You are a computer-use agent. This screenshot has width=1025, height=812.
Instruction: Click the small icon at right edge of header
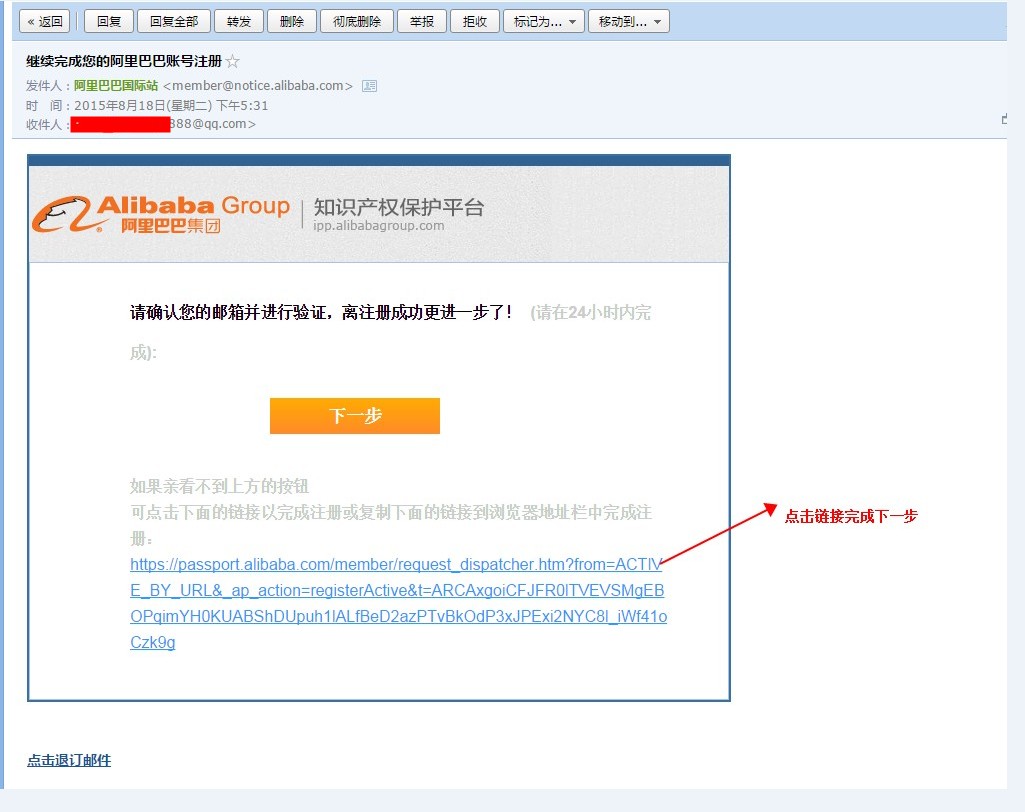(1004, 119)
